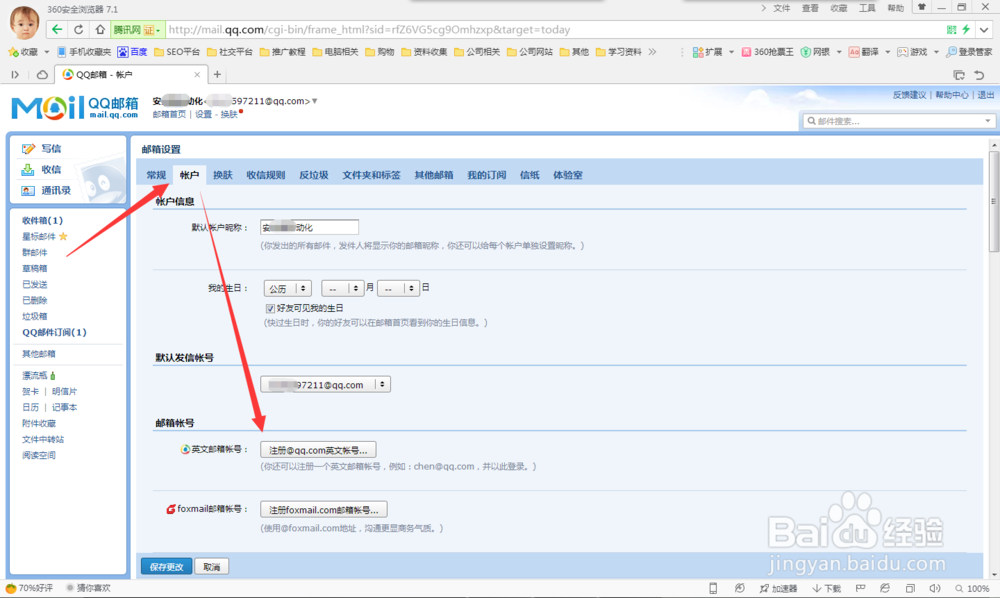This screenshot has height=598, width=1000.
Task: Open 手机收藏夹 mobile bookmarks
Action: pos(84,52)
